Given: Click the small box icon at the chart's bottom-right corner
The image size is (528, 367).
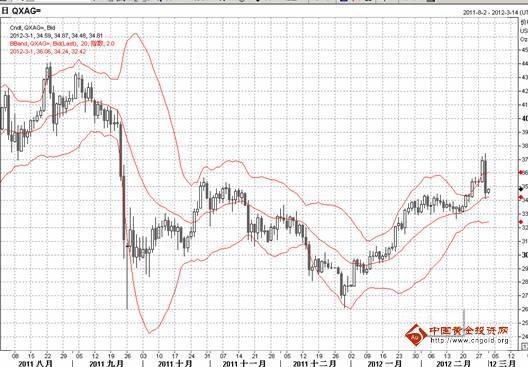Looking at the screenshot, I should [524, 346].
